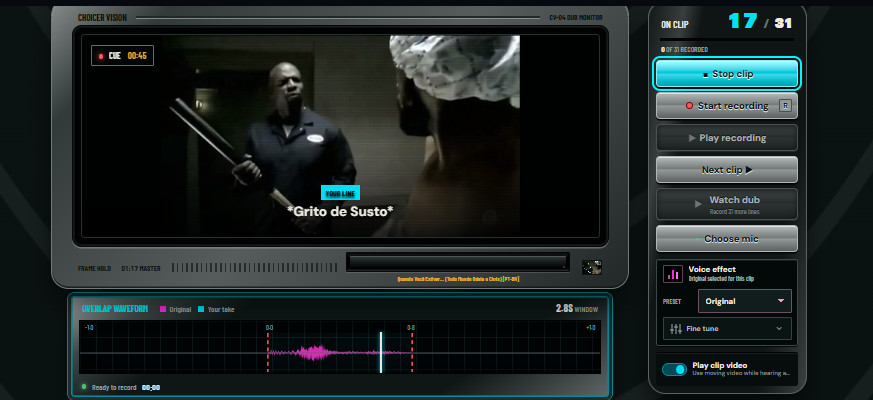
Task: Click the dark scrub bar under the video
Action: 458,262
